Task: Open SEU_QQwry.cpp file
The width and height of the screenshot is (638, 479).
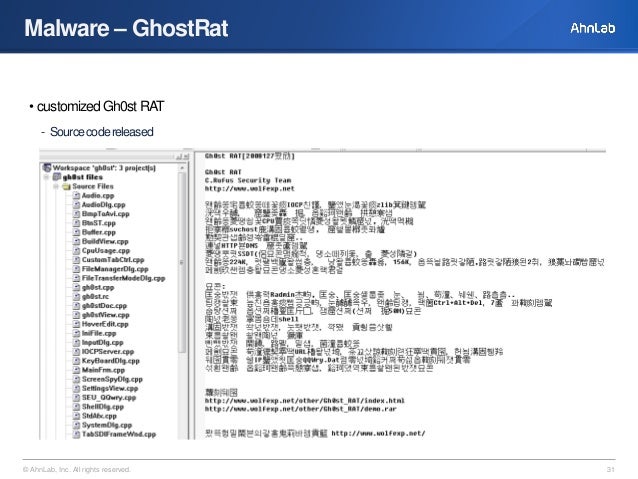Action: [109, 398]
